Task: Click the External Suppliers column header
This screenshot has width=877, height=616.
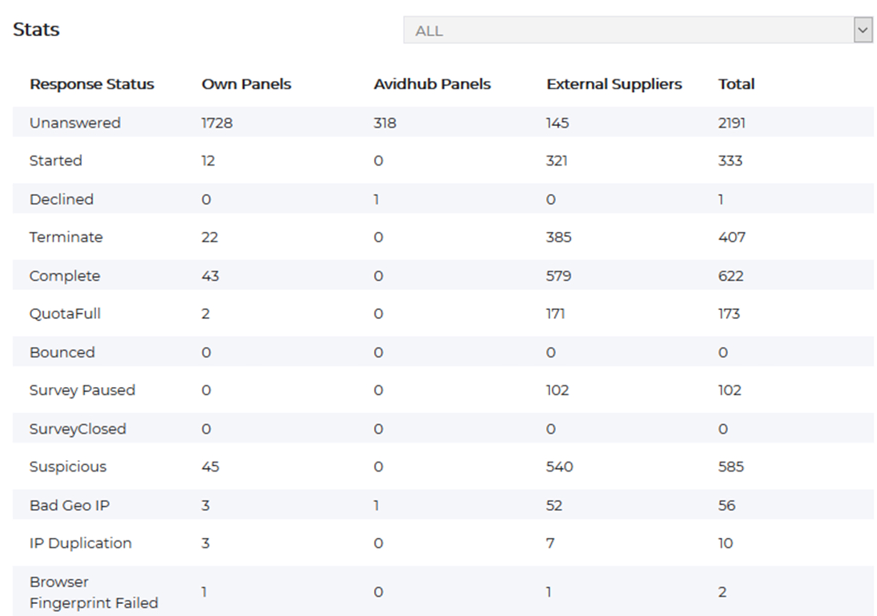Action: click(614, 84)
